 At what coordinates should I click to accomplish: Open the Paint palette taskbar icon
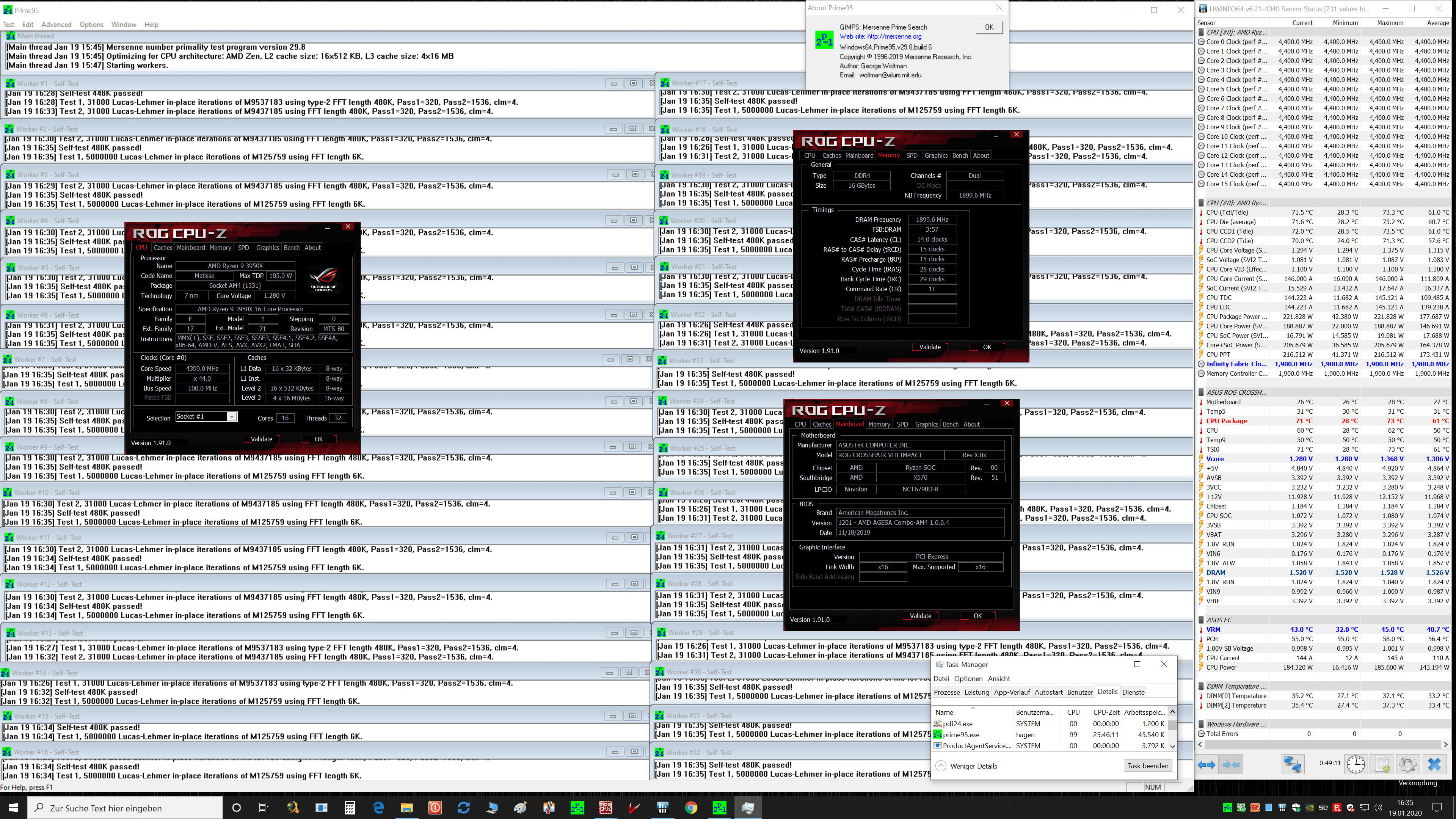coord(520,808)
